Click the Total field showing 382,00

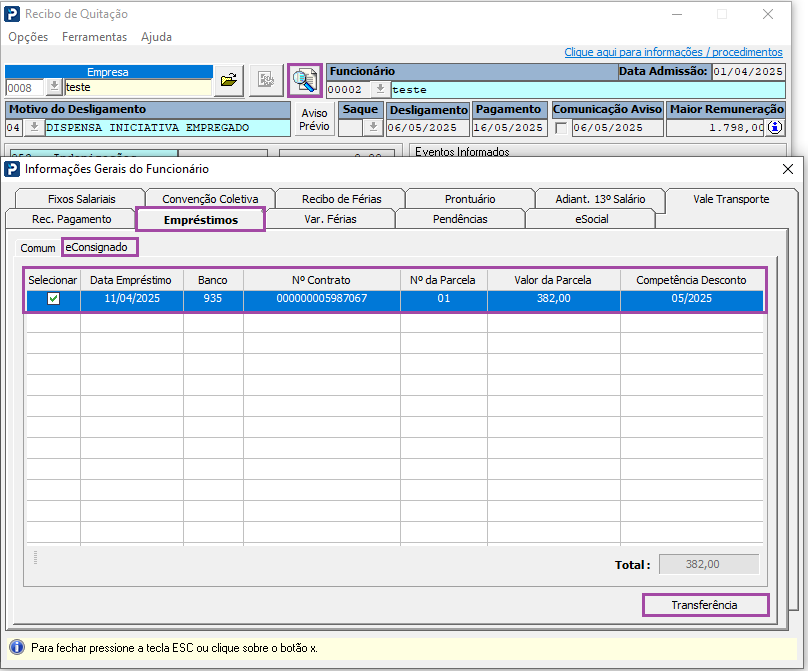coord(709,564)
